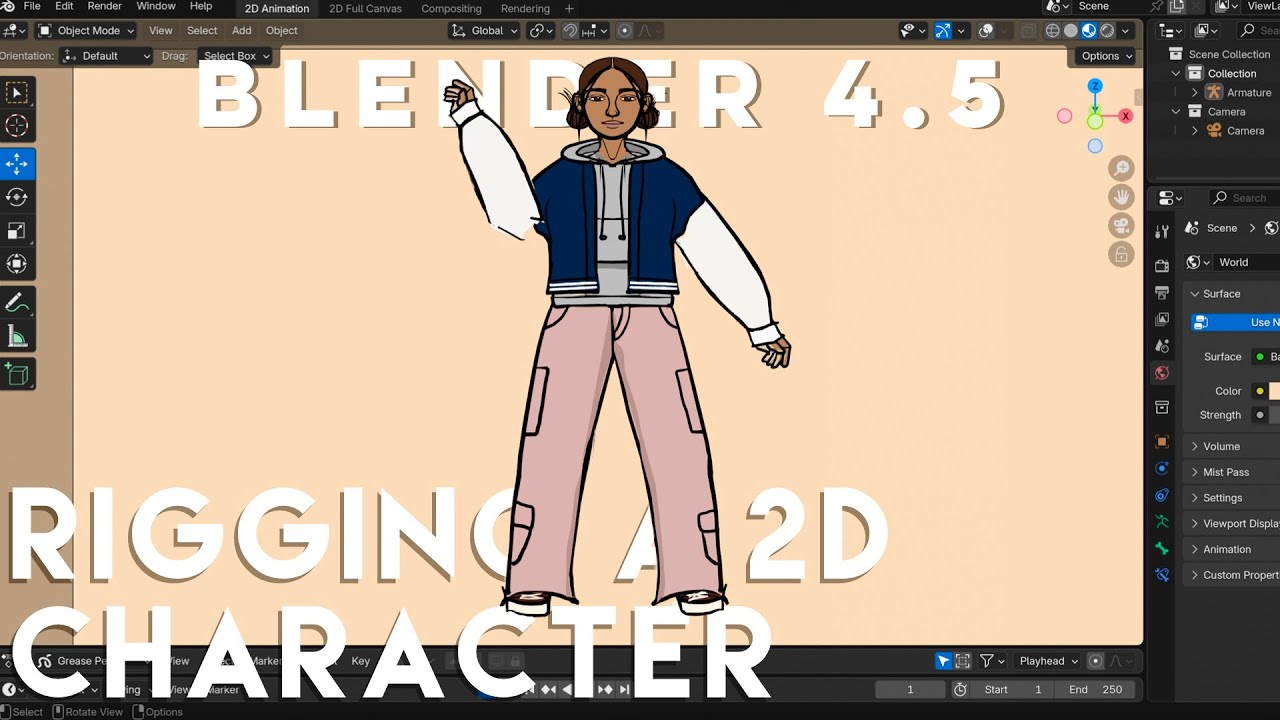Open the Render menu
This screenshot has height=720, width=1280.
(104, 7)
